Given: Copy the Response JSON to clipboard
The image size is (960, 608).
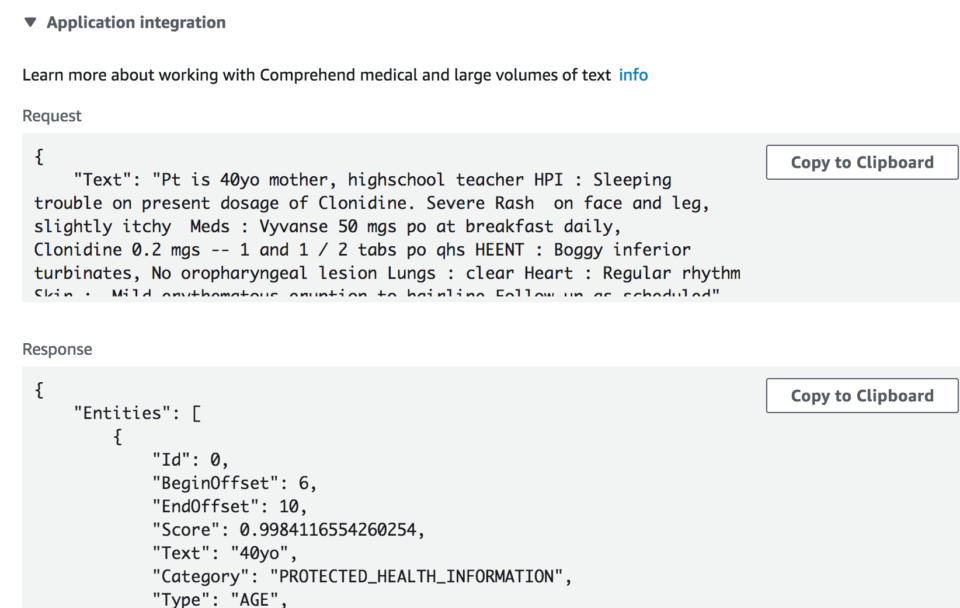Looking at the screenshot, I should 861,395.
